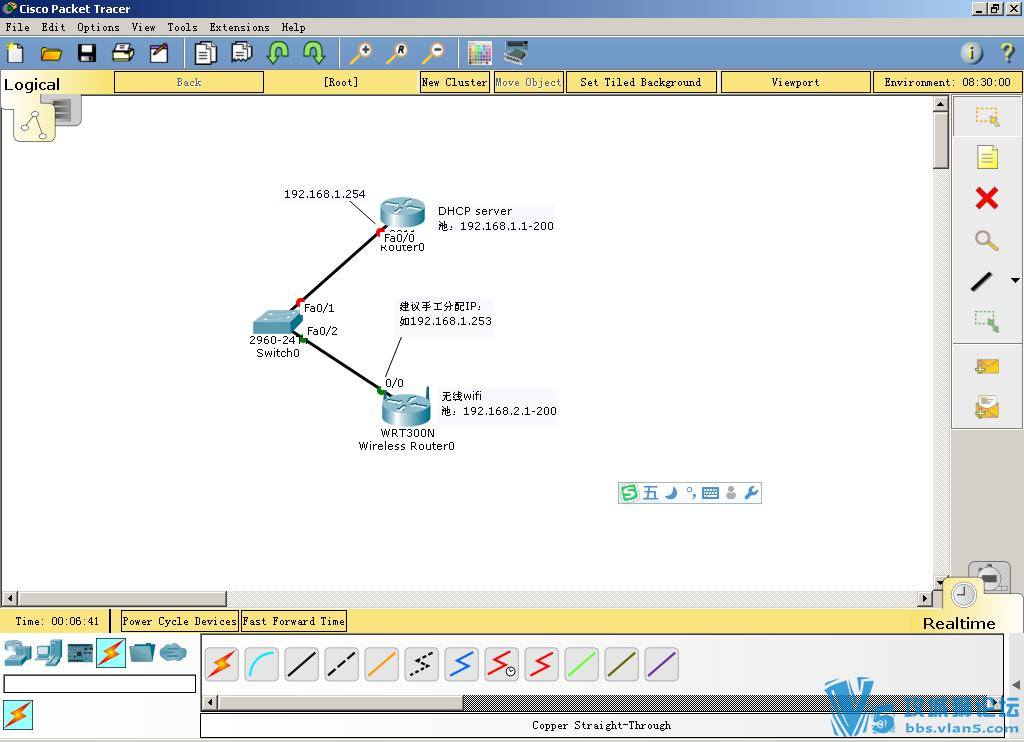Activate the Select tool in the right panel
This screenshot has width=1024, height=742.
click(986, 116)
